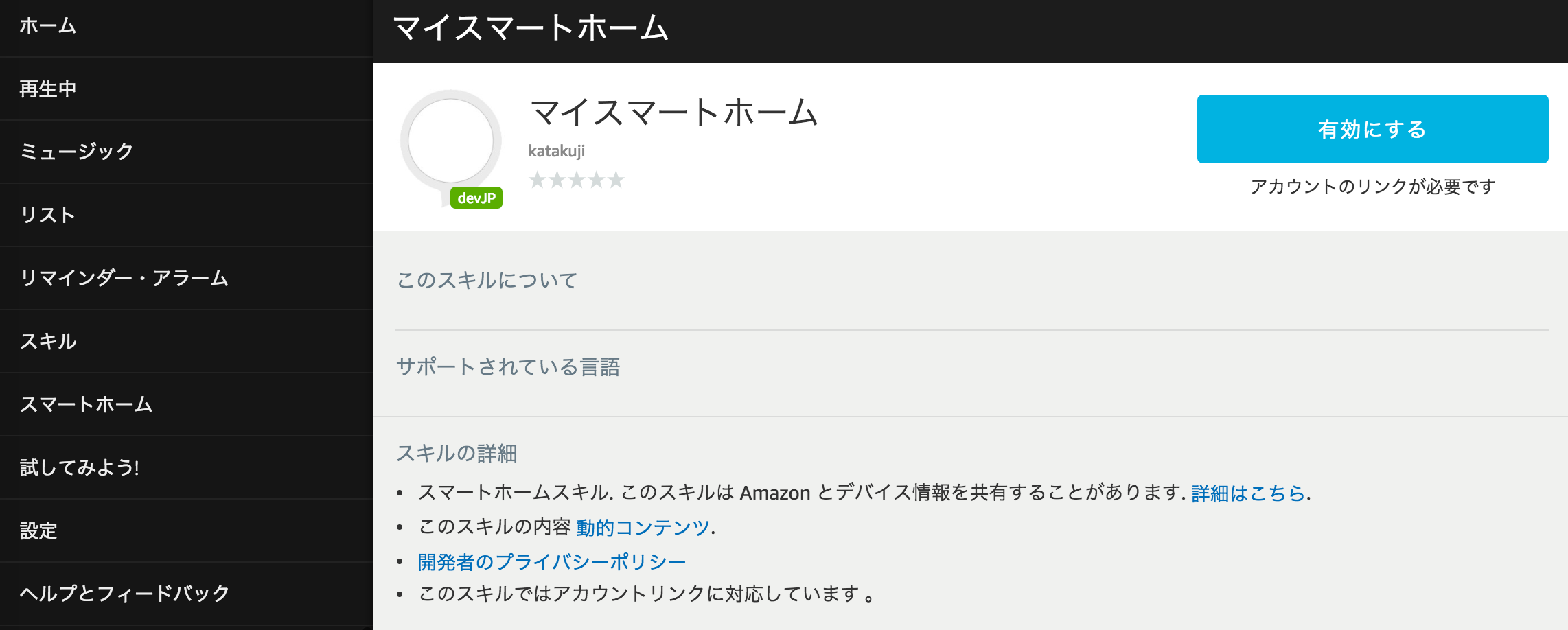
Task: Open the ホーム menu item
Action: coord(48,26)
